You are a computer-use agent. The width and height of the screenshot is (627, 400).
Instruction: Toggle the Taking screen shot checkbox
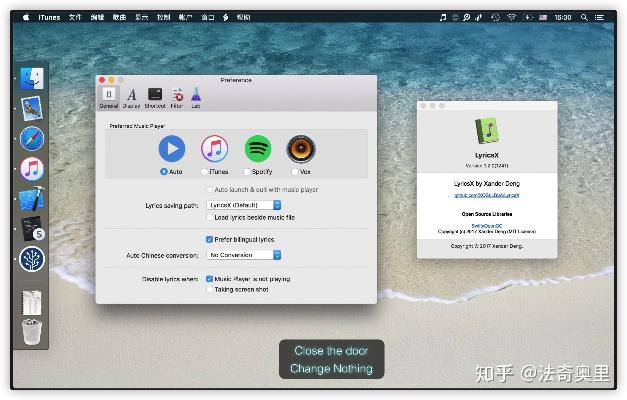point(210,289)
